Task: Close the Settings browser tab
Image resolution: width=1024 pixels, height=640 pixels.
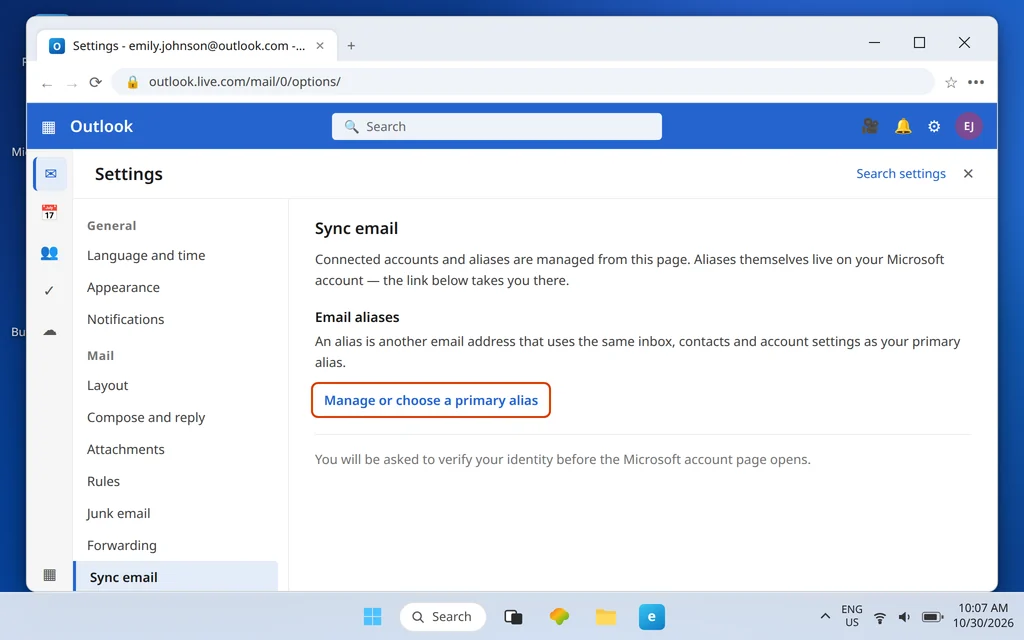Action: click(320, 46)
